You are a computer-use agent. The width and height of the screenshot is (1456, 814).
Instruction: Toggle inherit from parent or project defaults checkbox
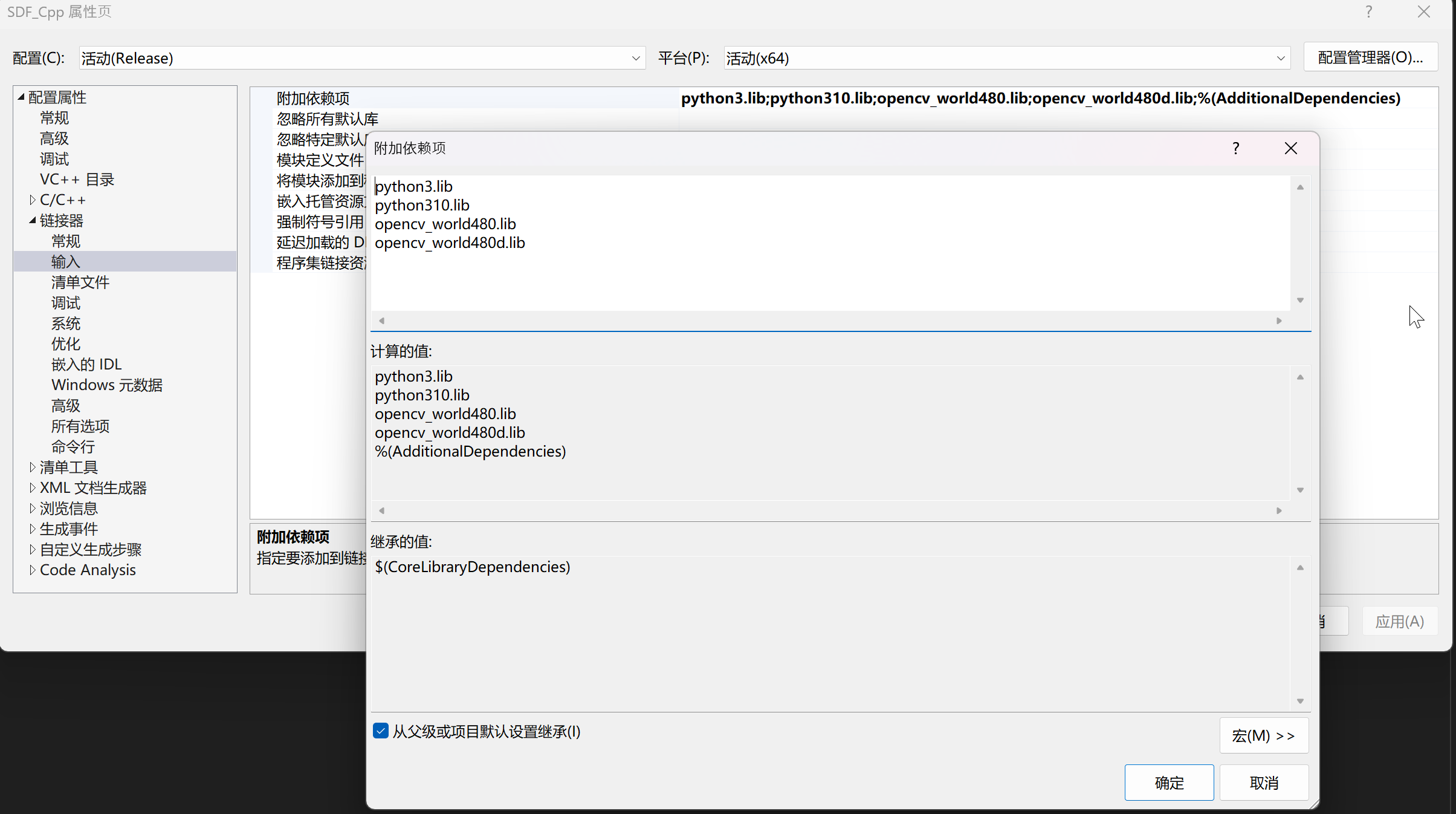pos(381,731)
